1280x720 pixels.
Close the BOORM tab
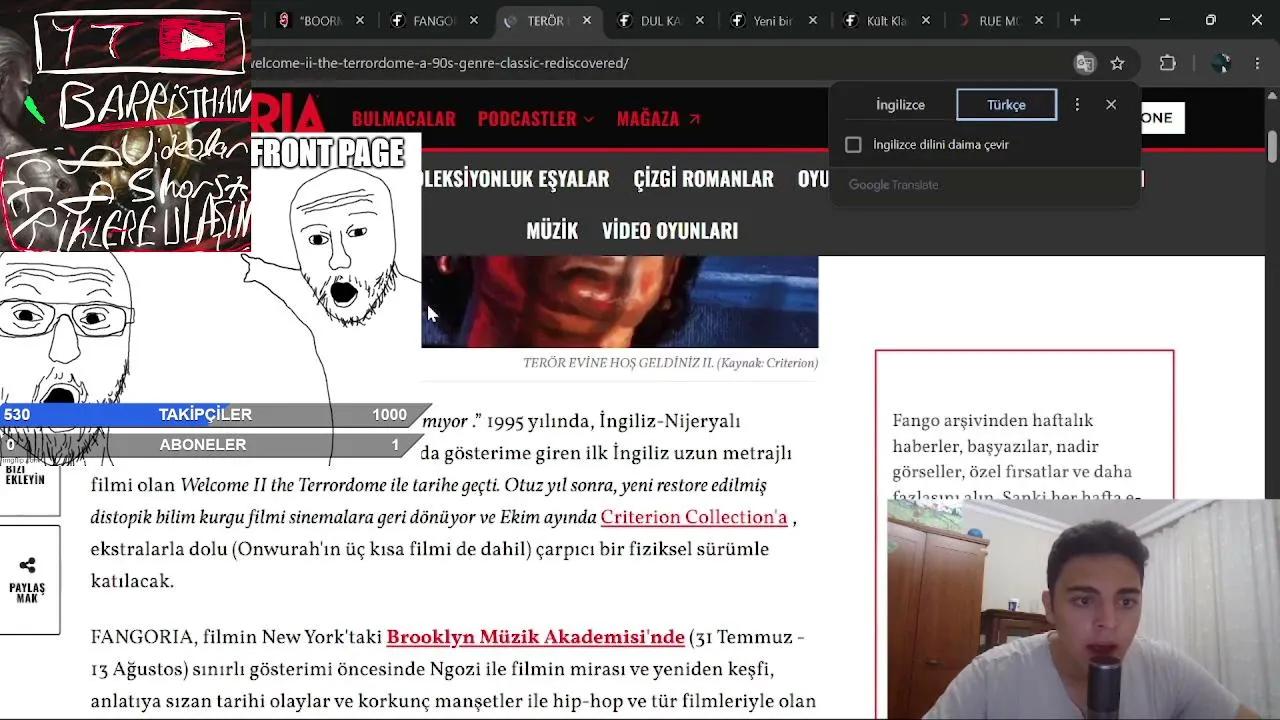point(360,20)
